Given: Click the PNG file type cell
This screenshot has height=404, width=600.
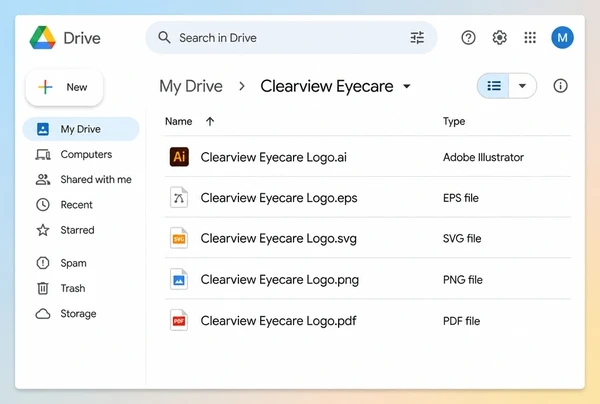Looking at the screenshot, I should click(x=463, y=280).
